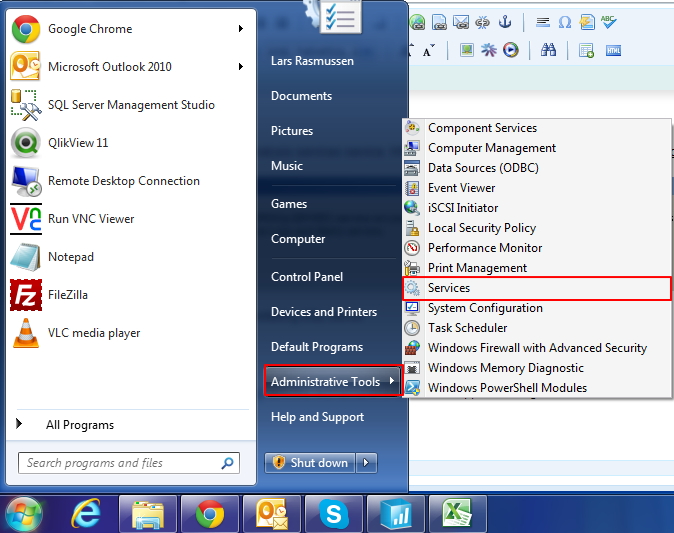The width and height of the screenshot is (674, 533).
Task: Insert image using picture icon
Action: point(466,50)
